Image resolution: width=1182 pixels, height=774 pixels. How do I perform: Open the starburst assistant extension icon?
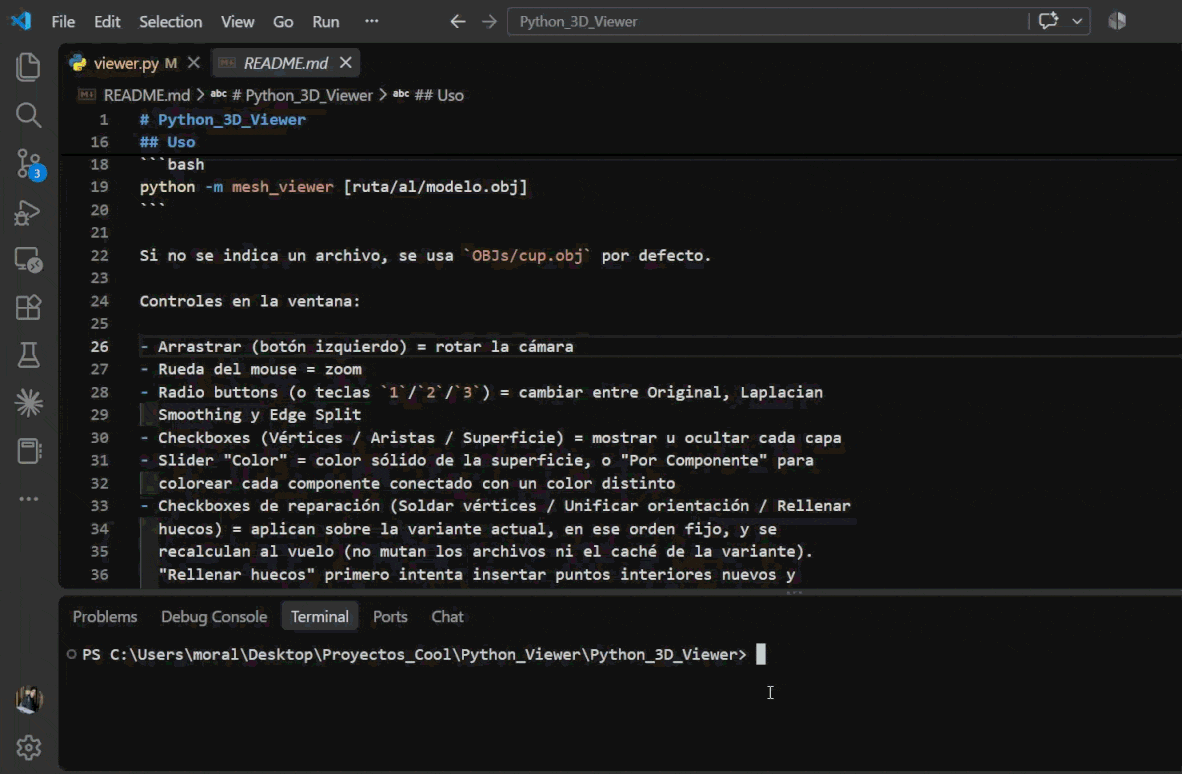(x=28, y=403)
